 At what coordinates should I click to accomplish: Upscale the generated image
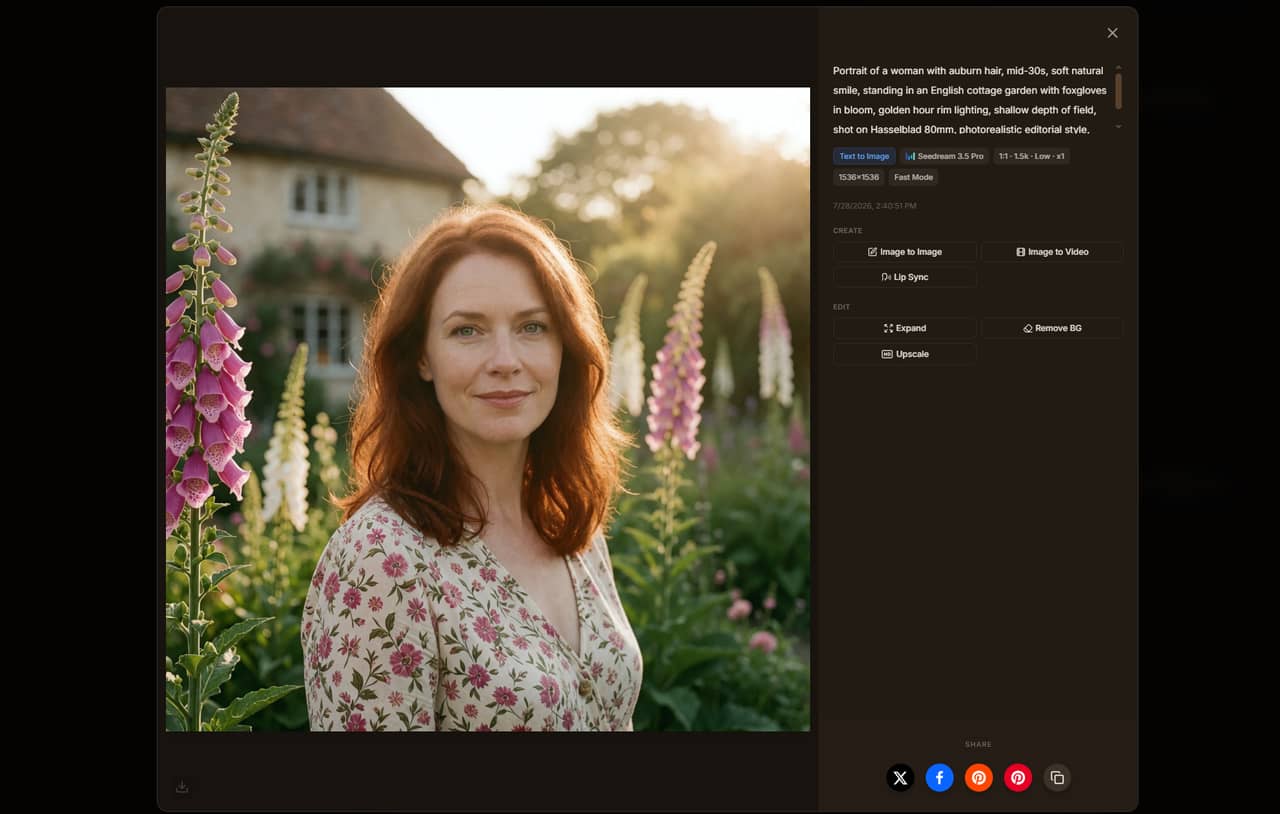pyautogui.click(x=905, y=354)
